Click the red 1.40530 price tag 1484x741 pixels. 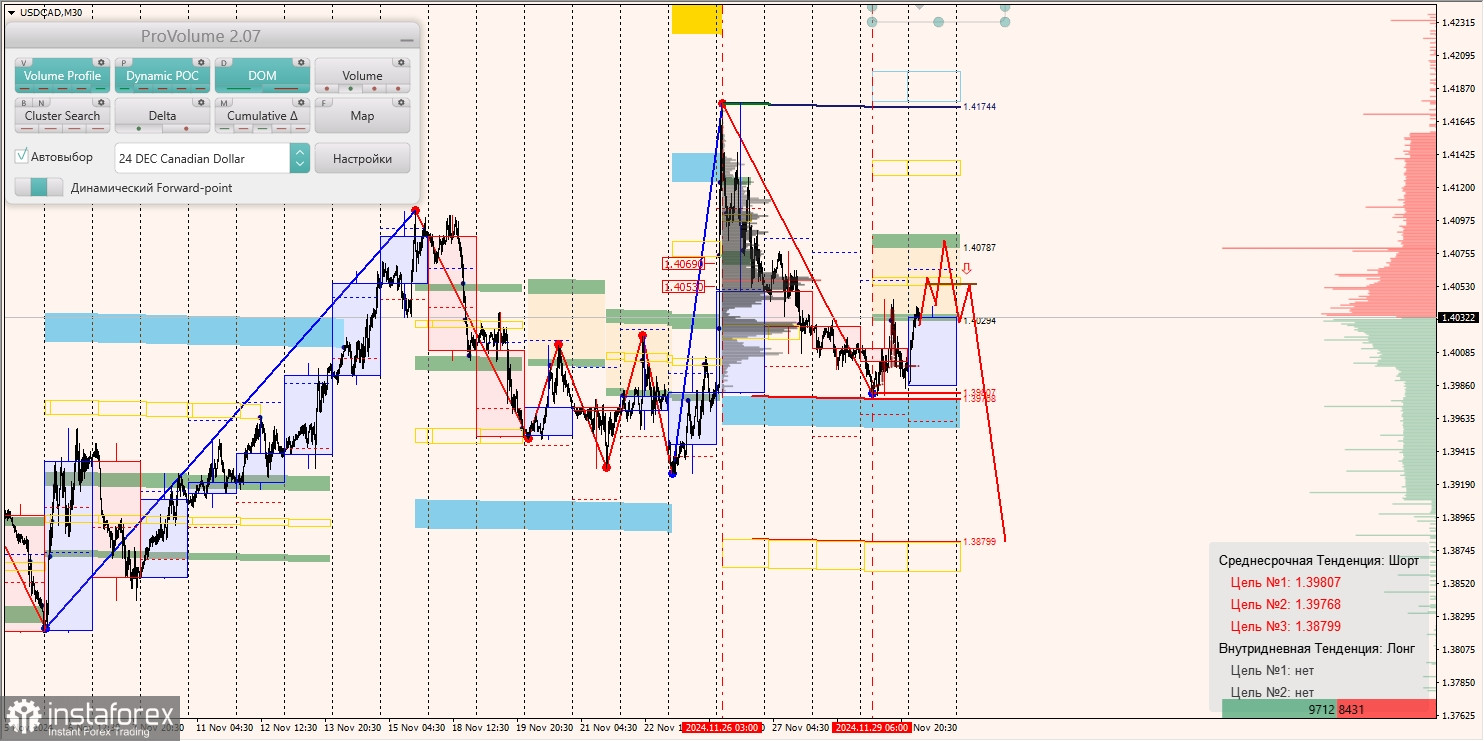684,286
